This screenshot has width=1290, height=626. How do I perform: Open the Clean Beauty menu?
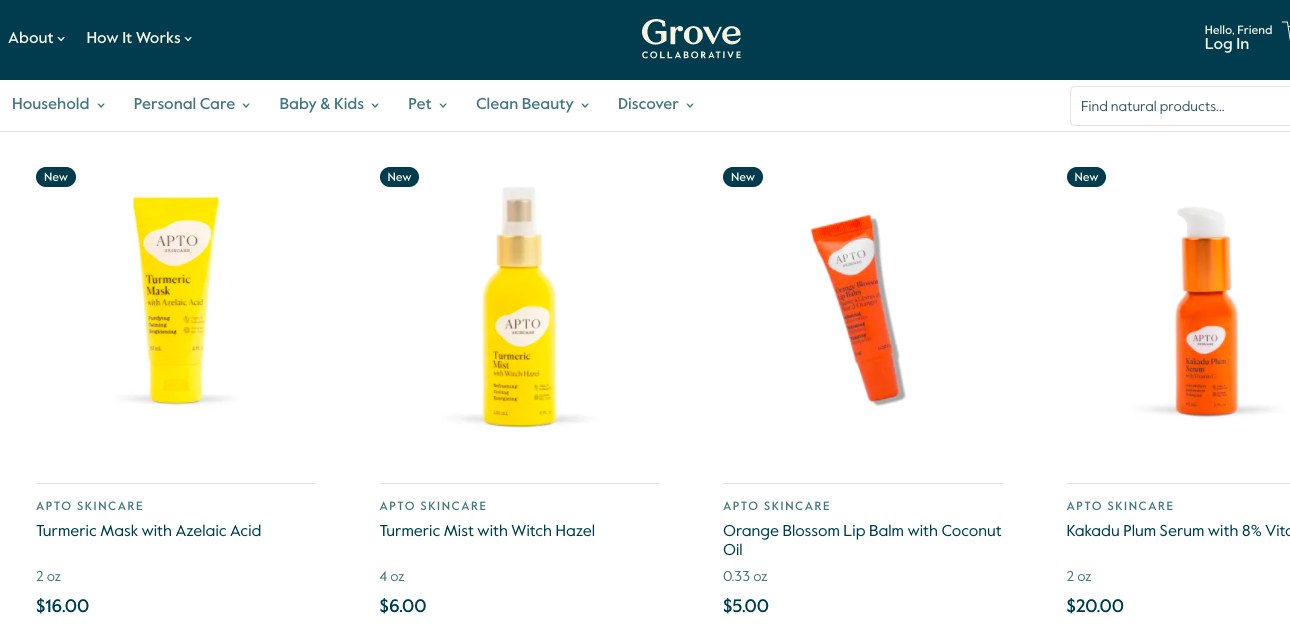(533, 104)
